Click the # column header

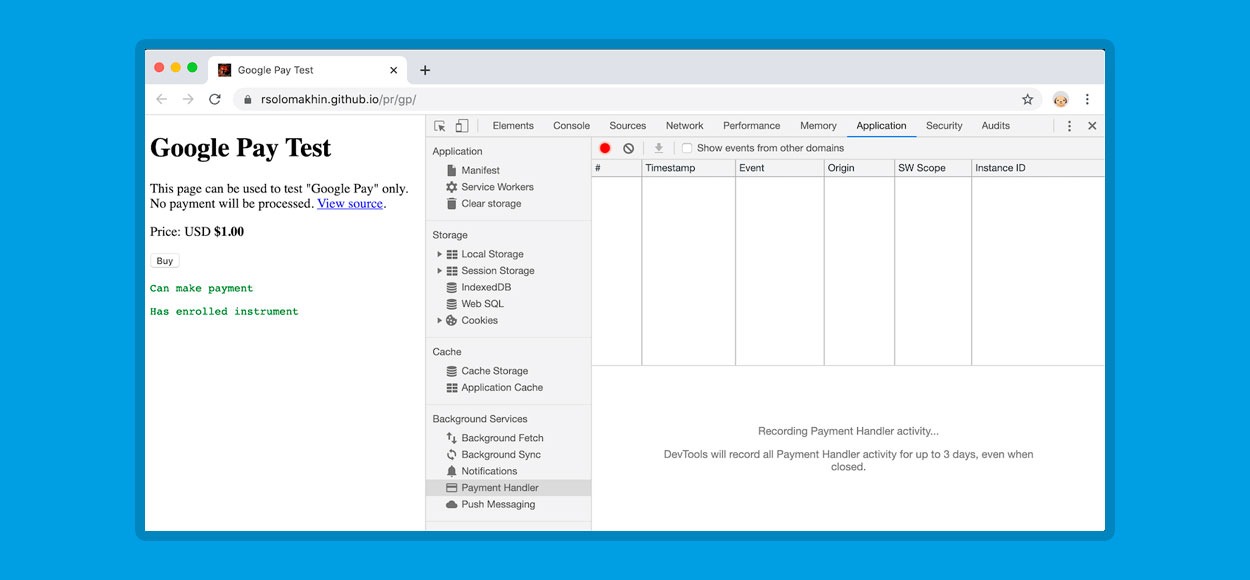pyautogui.click(x=617, y=168)
